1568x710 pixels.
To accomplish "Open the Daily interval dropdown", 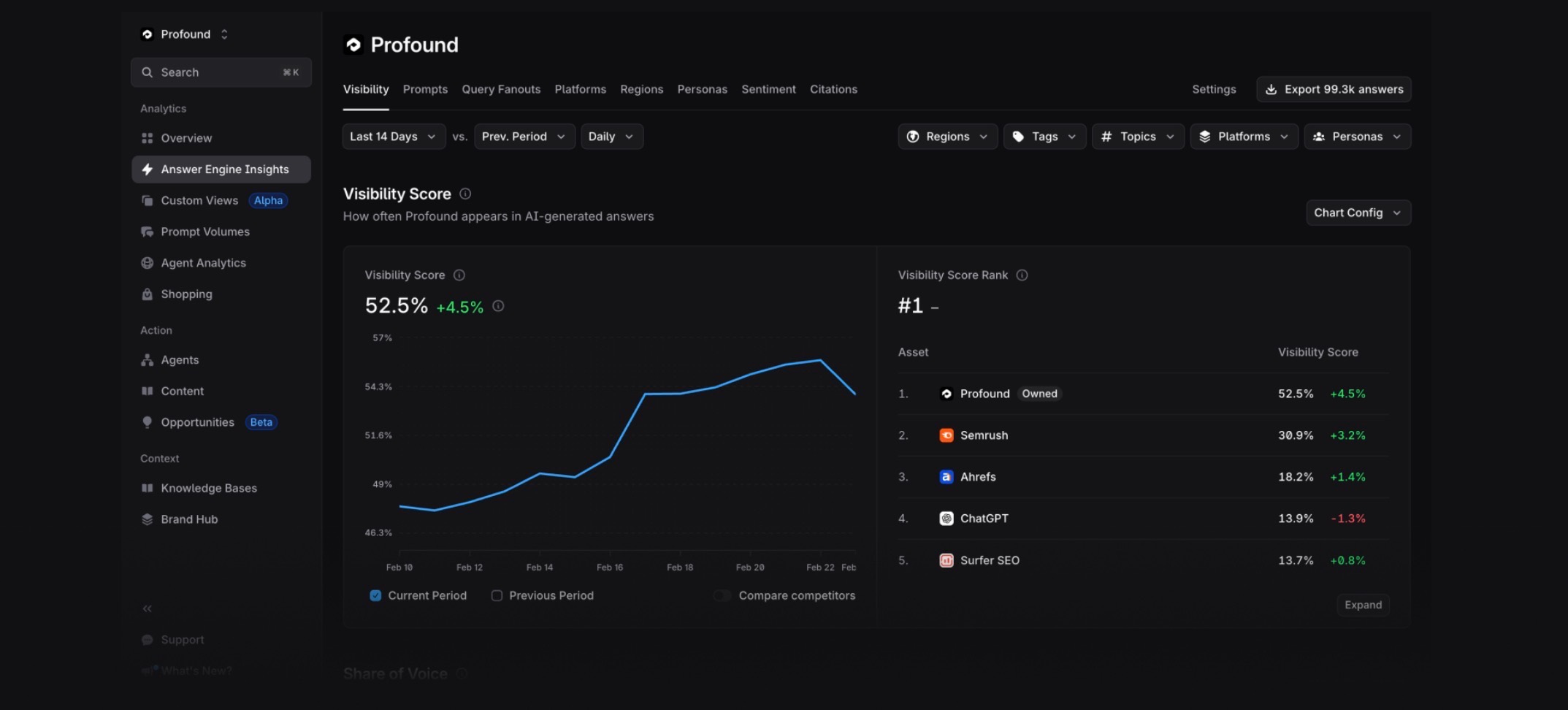I will pos(612,137).
